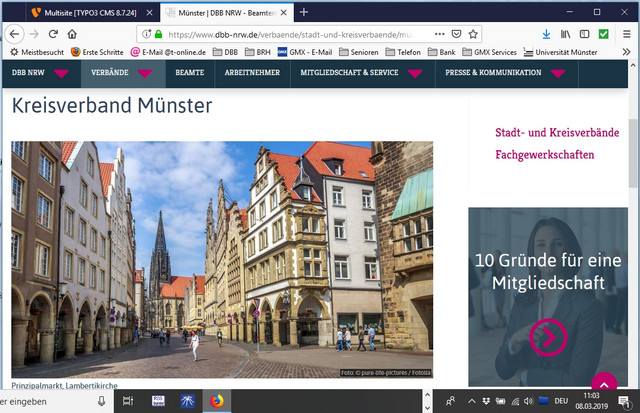Click the Windows search box

pos(49,402)
